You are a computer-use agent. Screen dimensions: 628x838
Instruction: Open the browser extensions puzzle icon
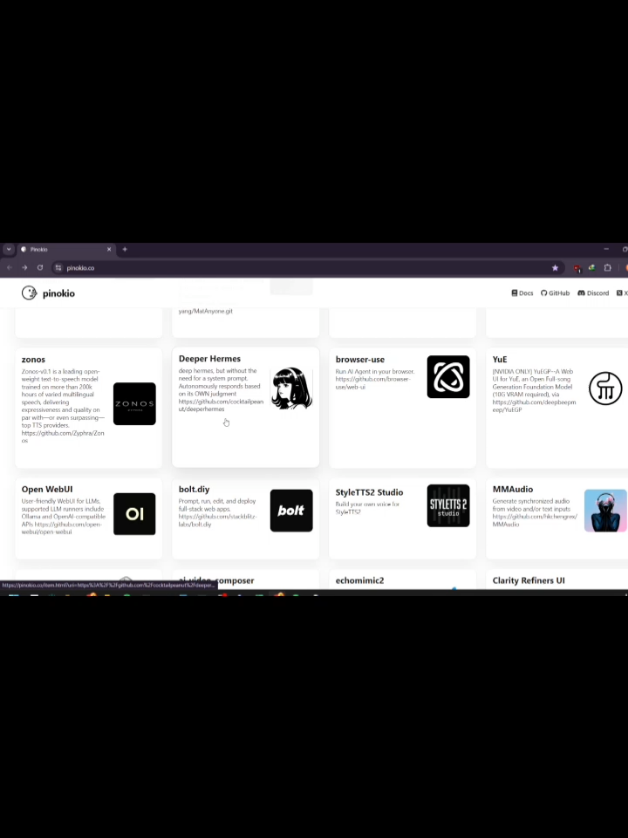pyautogui.click(x=608, y=268)
